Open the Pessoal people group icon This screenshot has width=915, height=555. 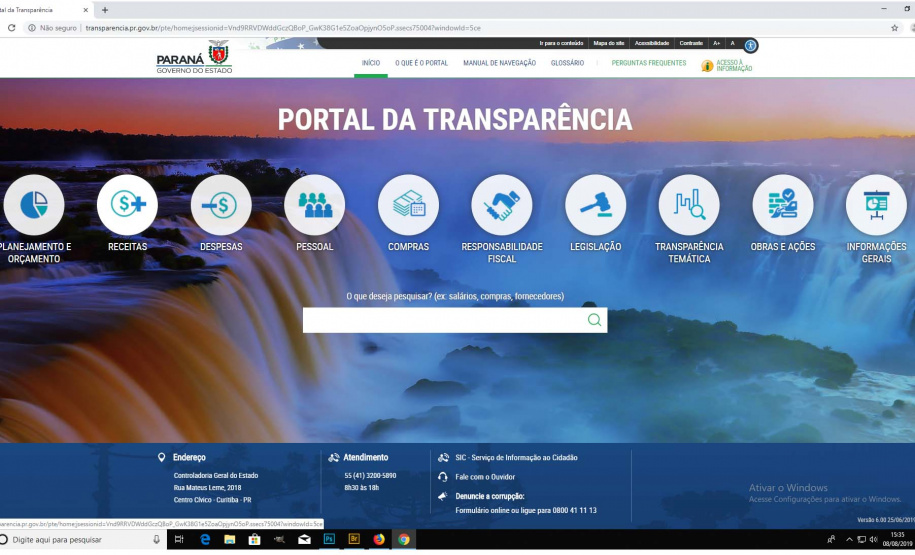point(315,205)
